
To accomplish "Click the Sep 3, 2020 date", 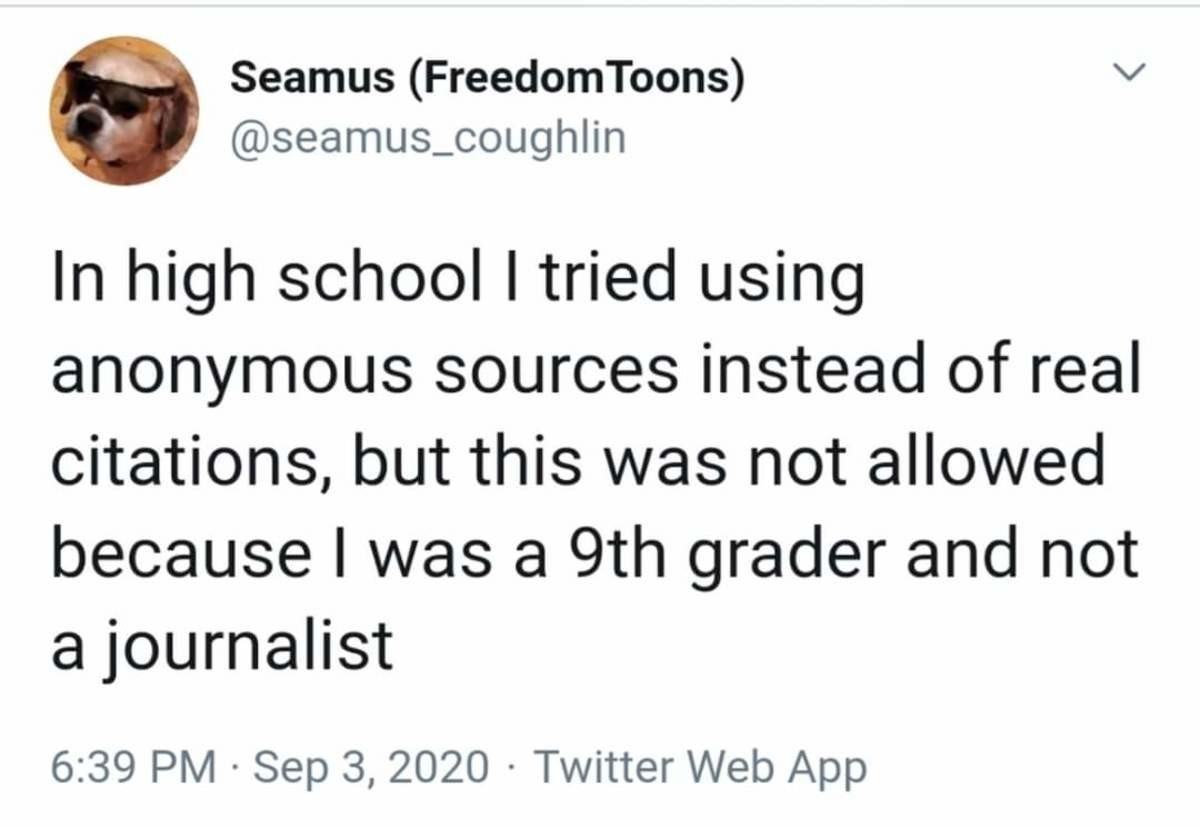I will 375,769.
